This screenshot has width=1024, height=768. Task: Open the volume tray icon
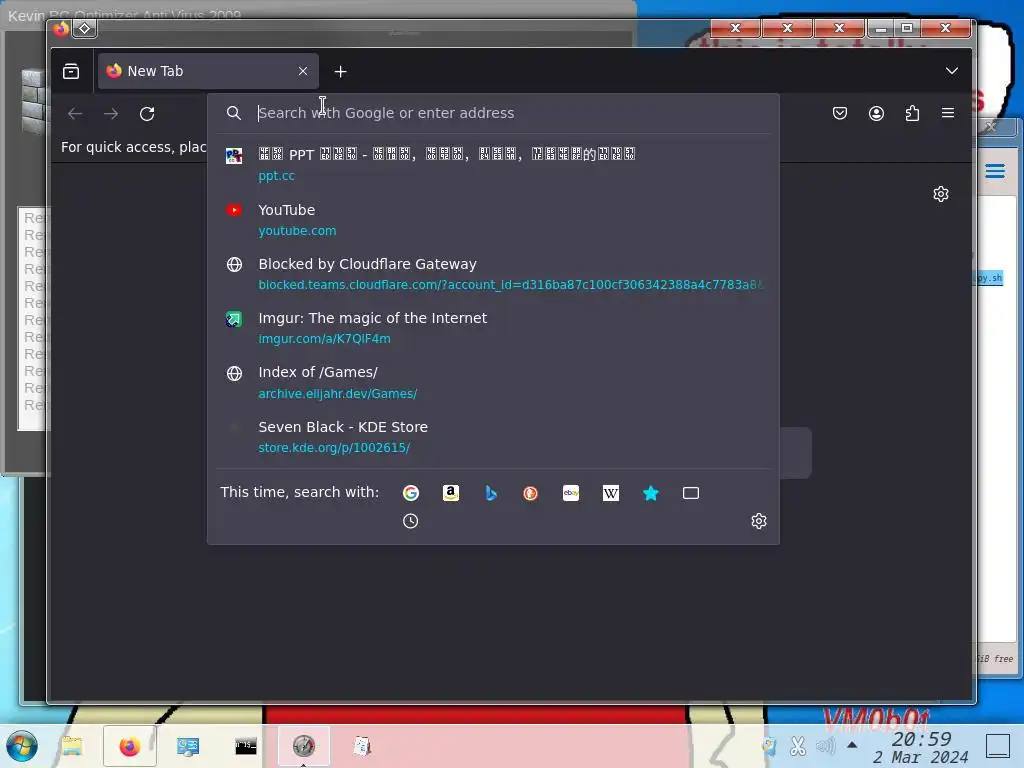point(825,746)
